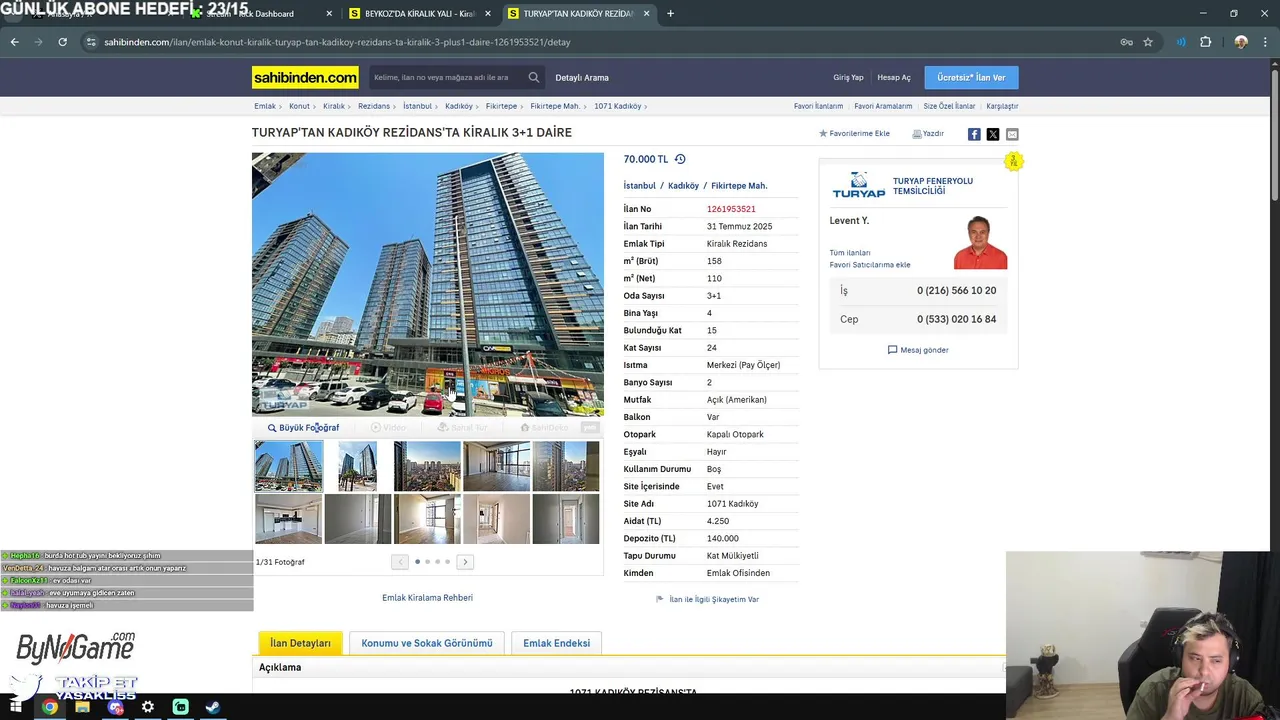
Task: Add listing to favorites with star icon
Action: pos(854,133)
